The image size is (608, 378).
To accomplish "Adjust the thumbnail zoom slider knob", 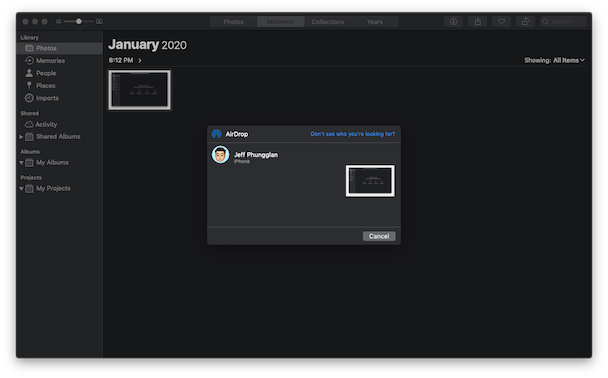I will coord(79,21).
